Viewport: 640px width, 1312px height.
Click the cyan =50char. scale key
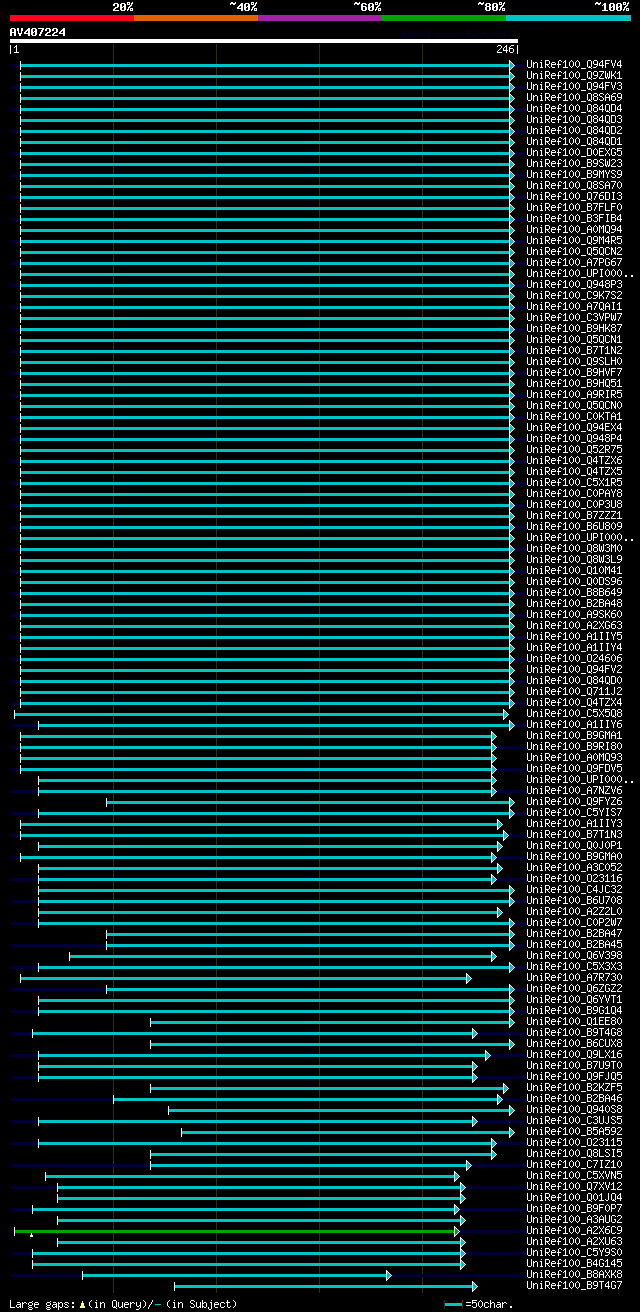(453, 1304)
